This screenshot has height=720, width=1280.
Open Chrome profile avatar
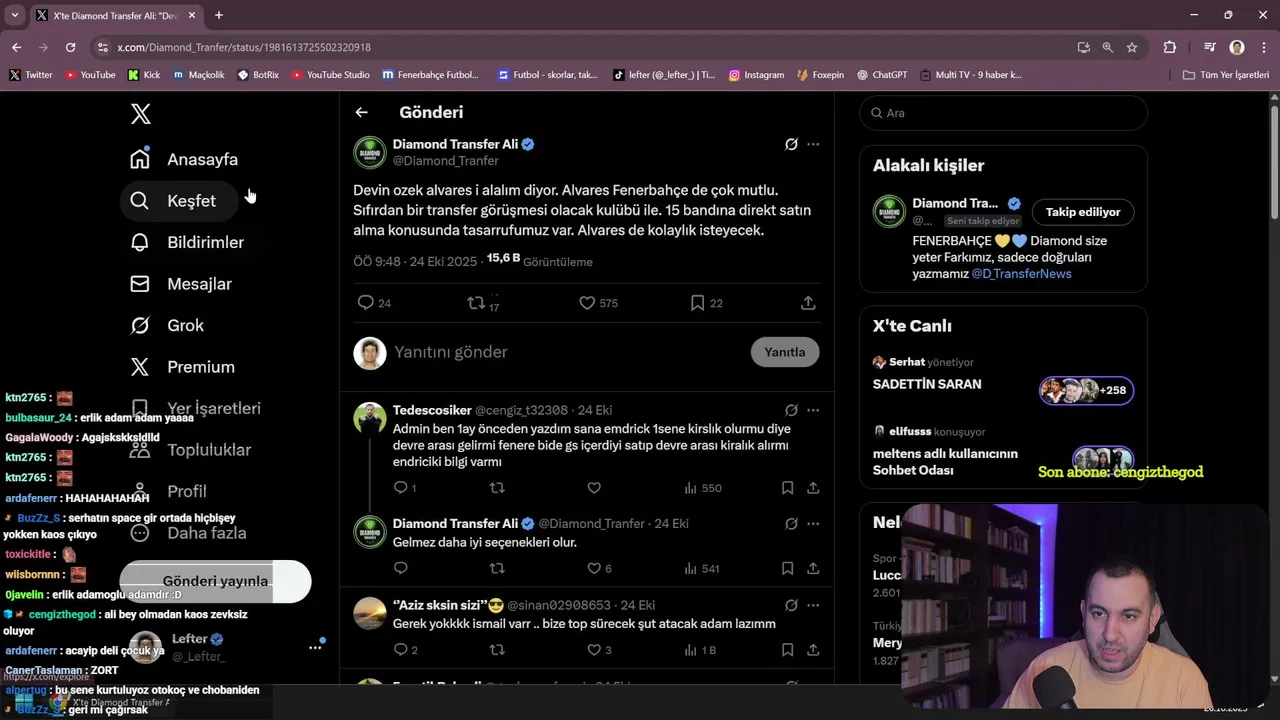point(1237,47)
